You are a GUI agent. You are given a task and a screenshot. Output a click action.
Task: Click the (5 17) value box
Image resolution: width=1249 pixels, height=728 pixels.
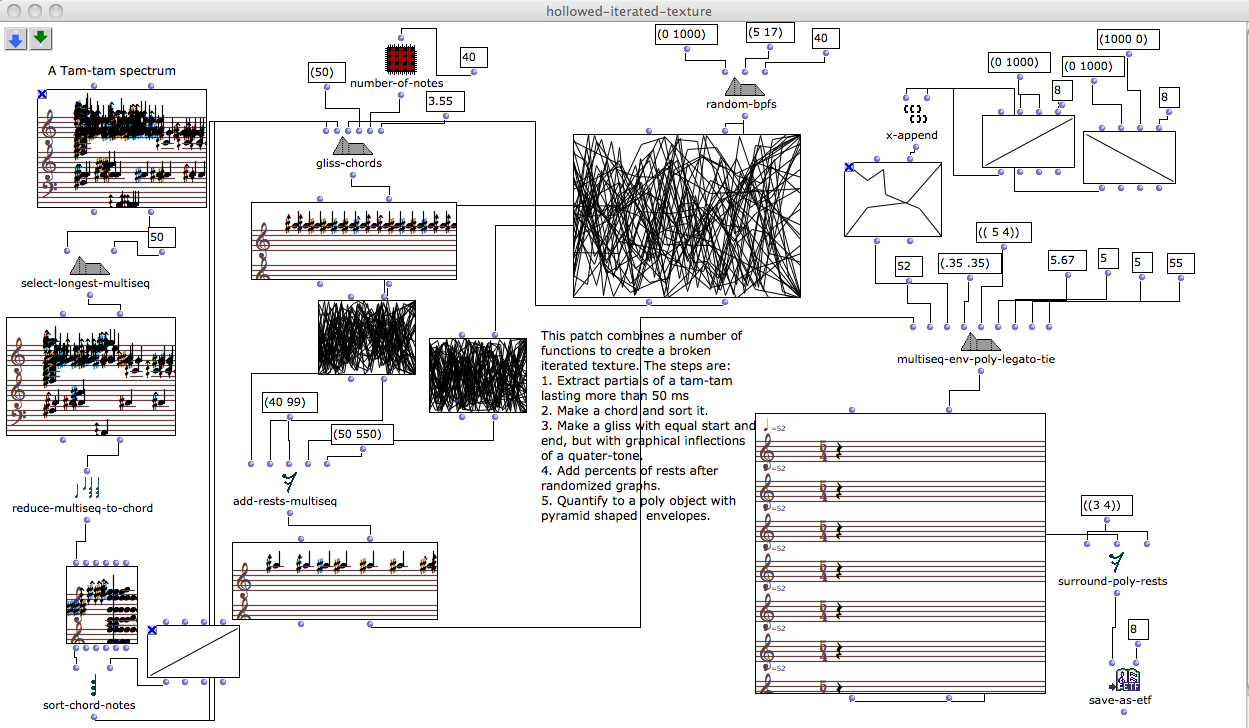(770, 32)
